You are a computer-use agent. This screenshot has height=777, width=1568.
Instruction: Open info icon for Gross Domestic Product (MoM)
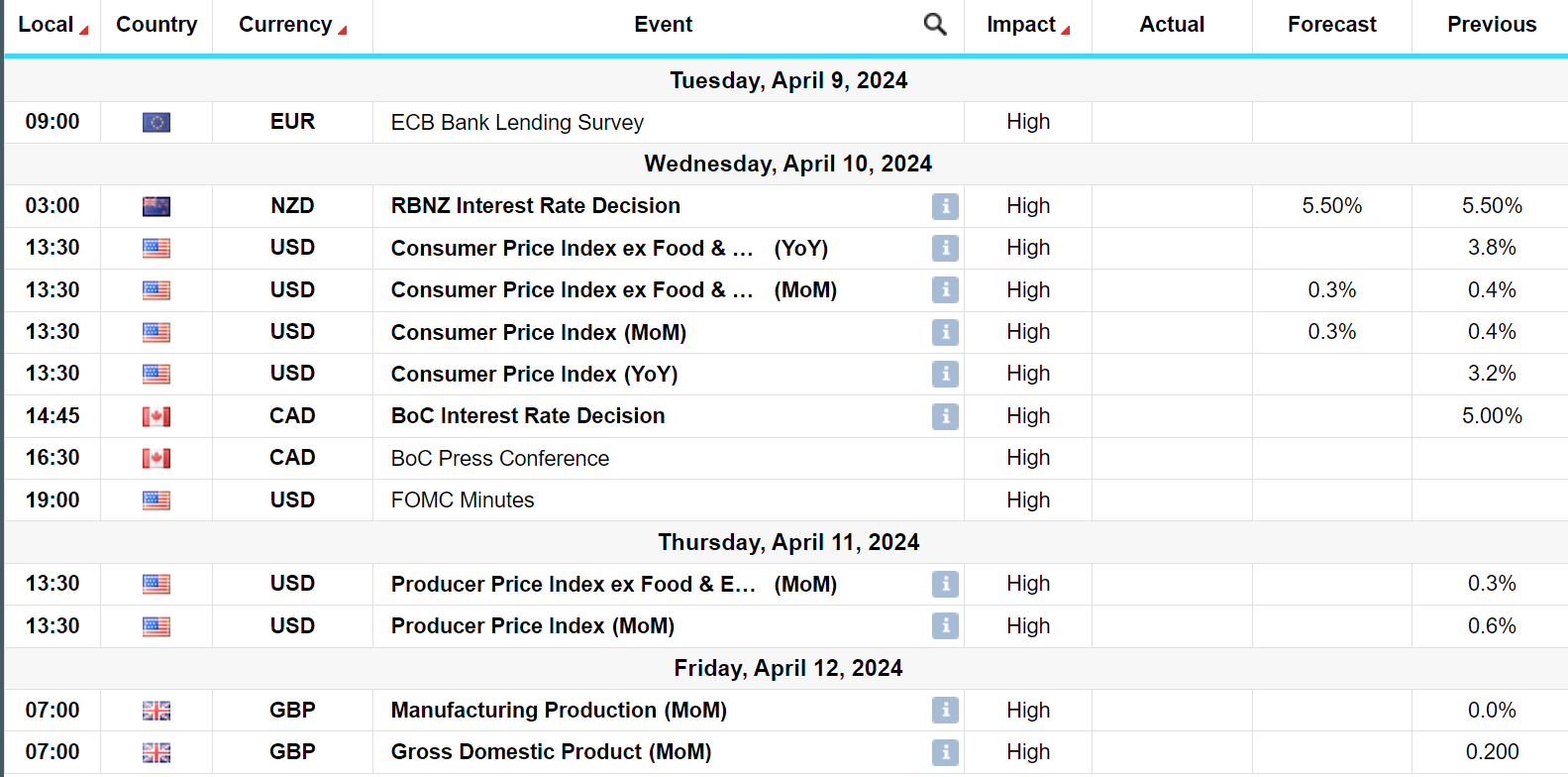945,752
